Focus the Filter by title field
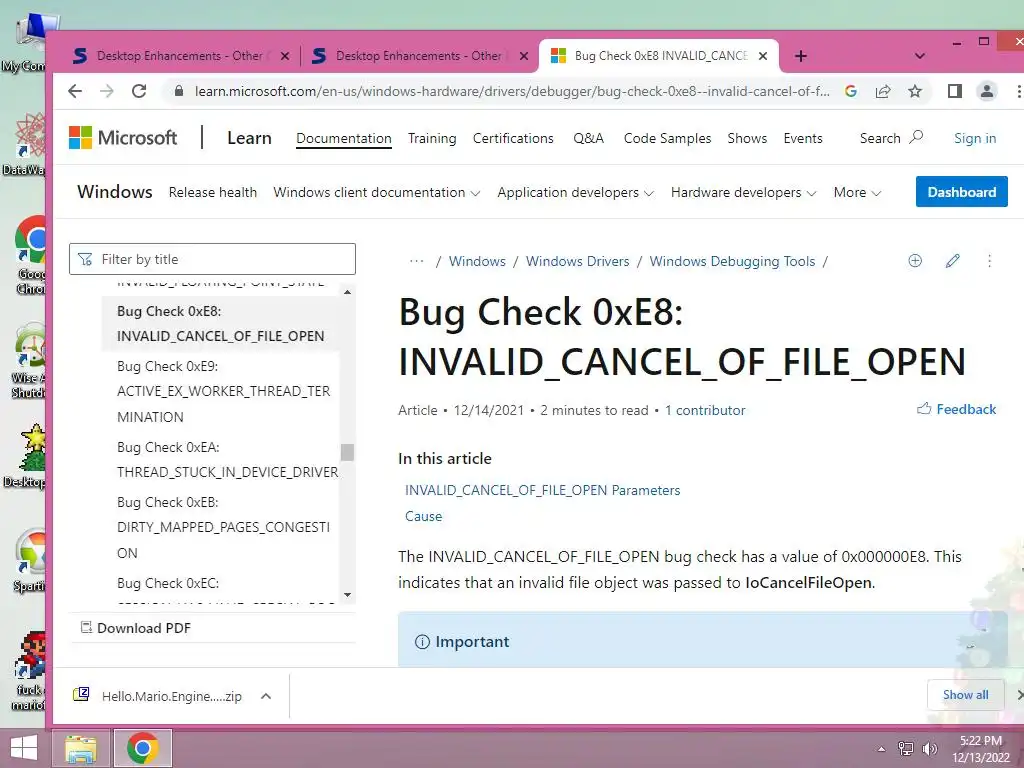This screenshot has width=1024, height=768. pyautogui.click(x=212, y=259)
